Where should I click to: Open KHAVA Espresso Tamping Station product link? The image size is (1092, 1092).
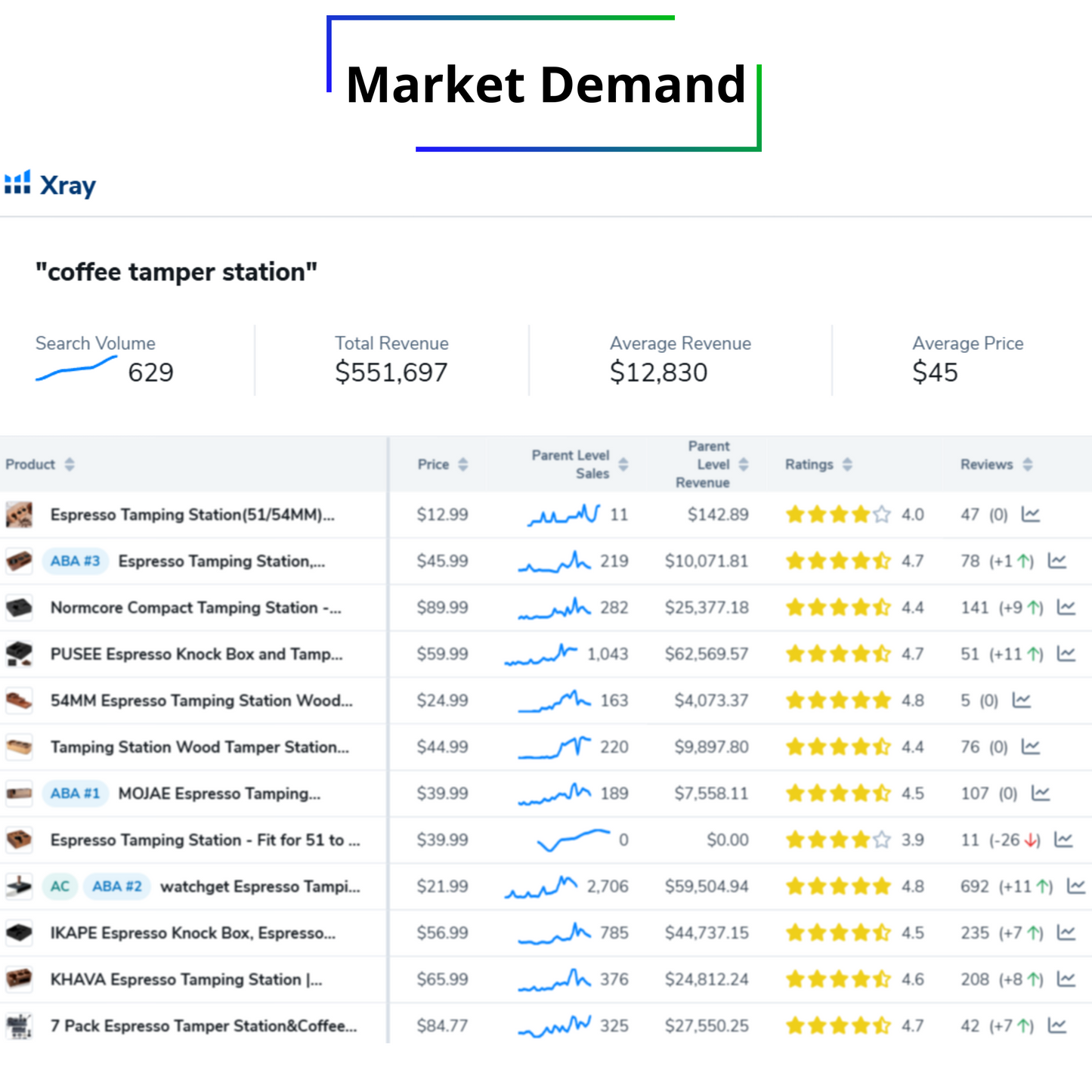187,979
